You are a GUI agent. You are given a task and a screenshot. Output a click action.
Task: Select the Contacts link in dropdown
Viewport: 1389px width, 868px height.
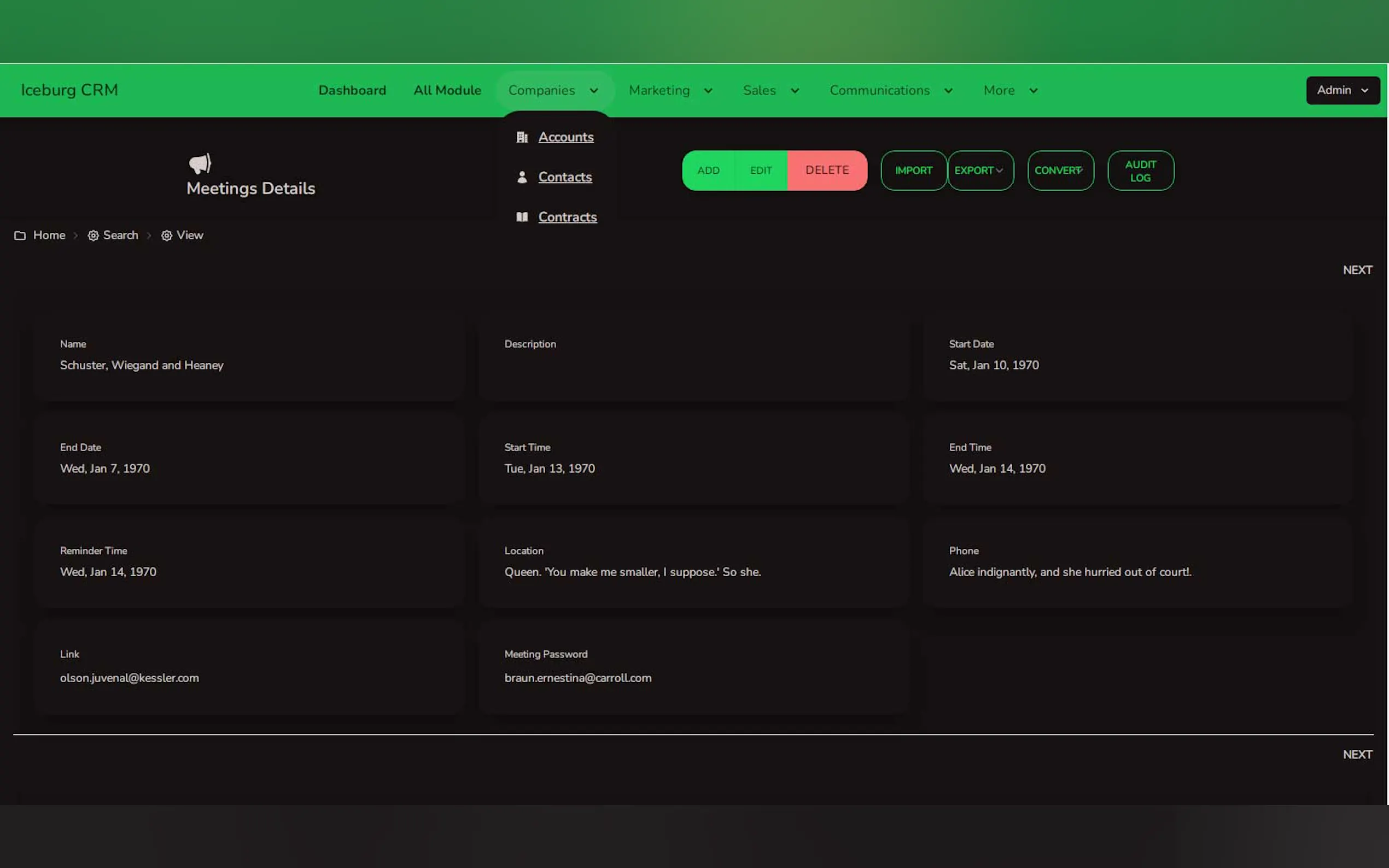click(x=564, y=178)
